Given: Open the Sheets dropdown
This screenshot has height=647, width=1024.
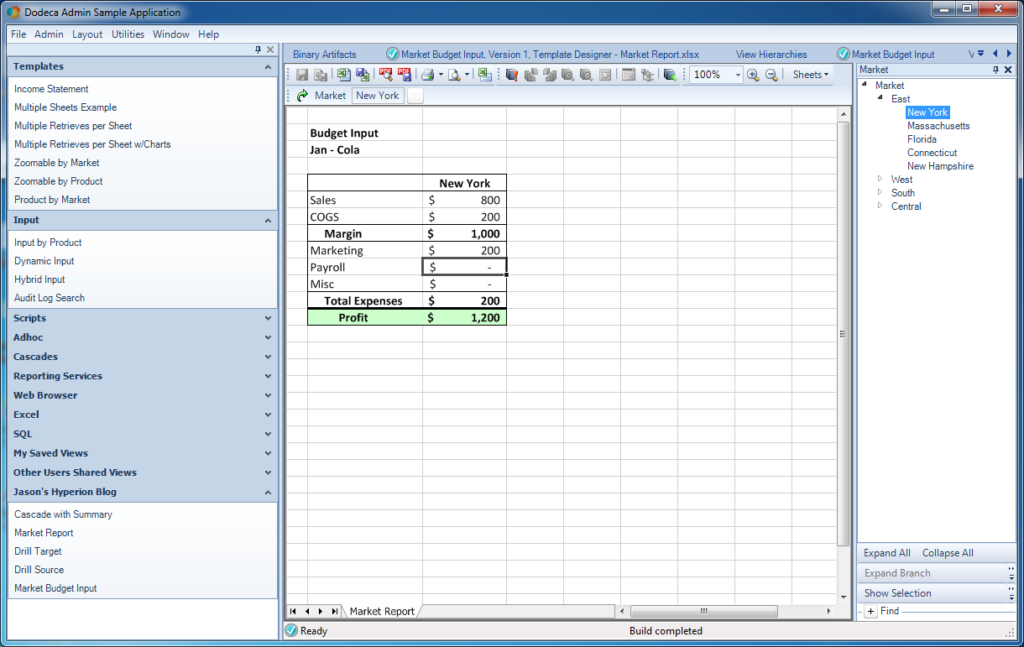Looking at the screenshot, I should tap(810, 74).
